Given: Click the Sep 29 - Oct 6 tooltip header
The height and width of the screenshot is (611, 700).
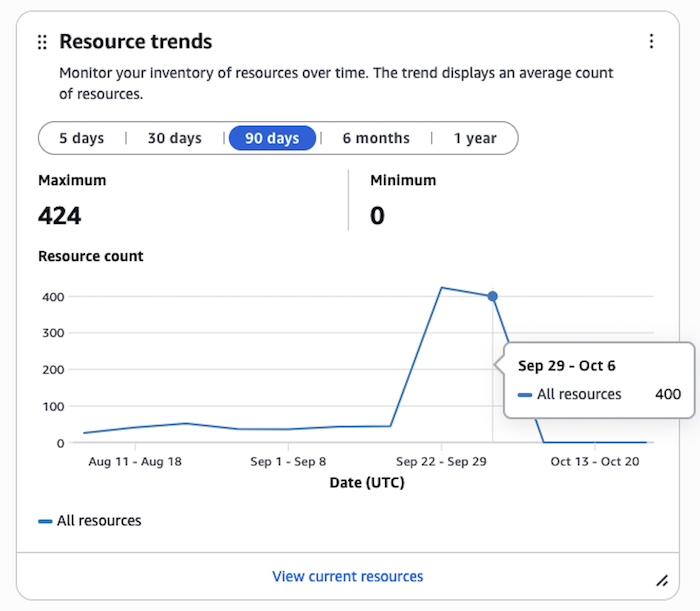Looking at the screenshot, I should 567,366.
